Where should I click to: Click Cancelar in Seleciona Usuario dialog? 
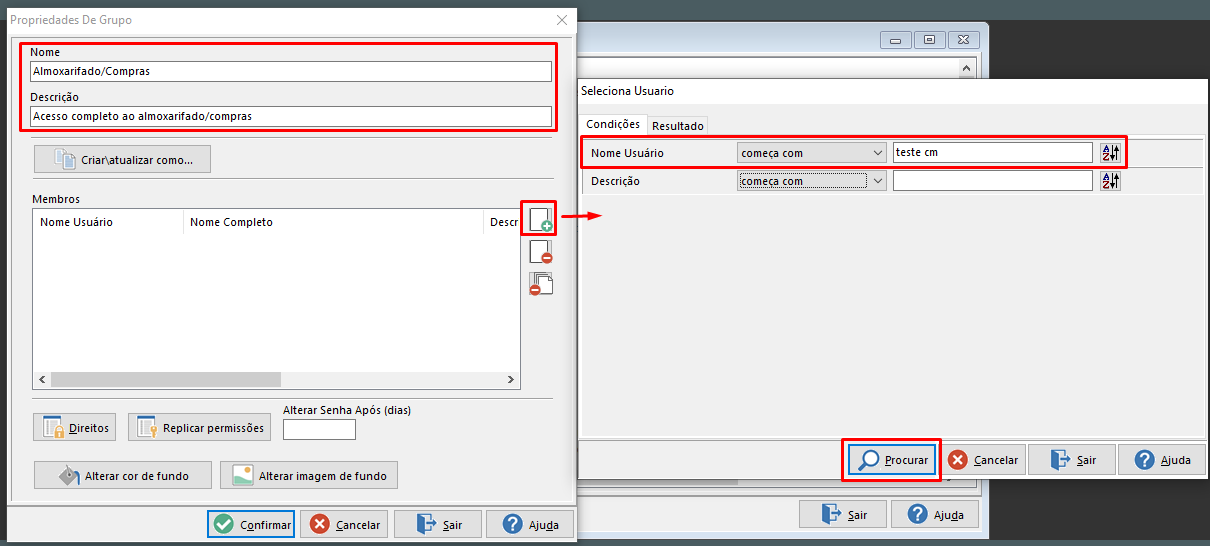(983, 460)
